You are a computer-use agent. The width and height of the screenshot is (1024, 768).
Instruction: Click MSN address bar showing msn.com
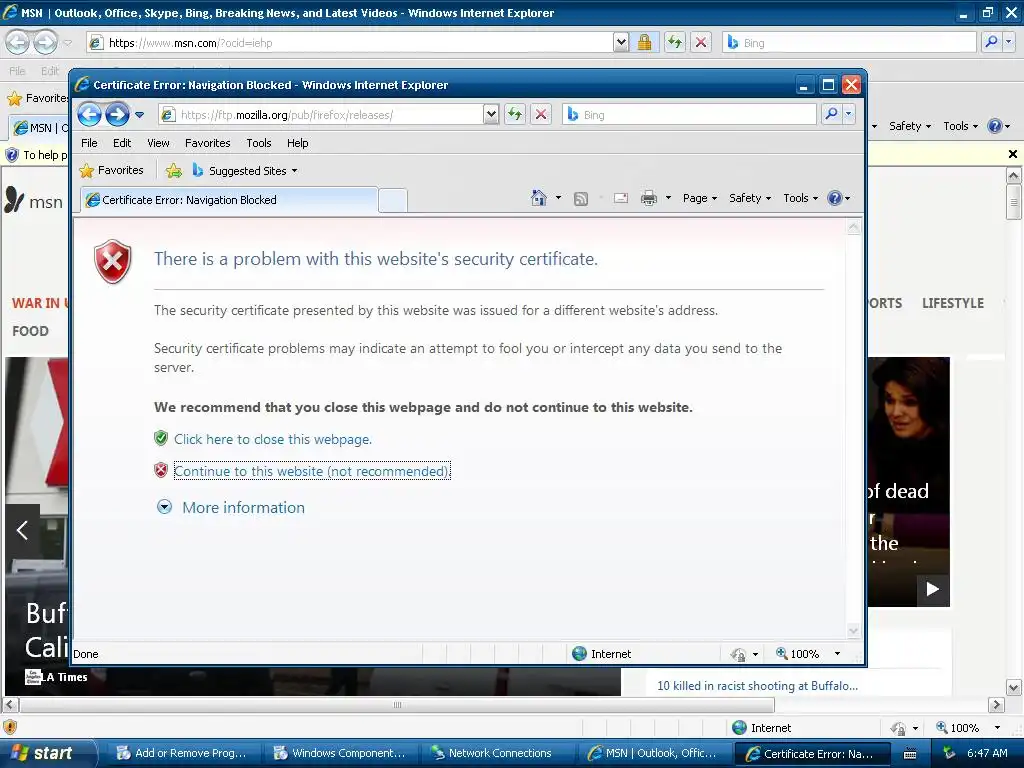[351, 43]
